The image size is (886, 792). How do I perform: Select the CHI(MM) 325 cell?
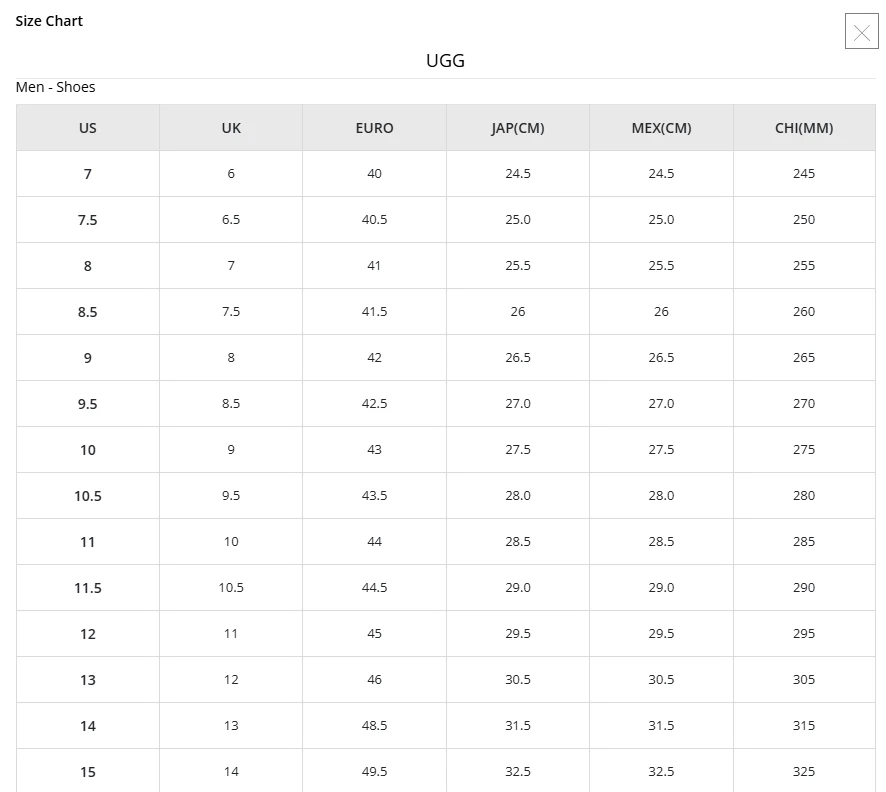pos(804,772)
